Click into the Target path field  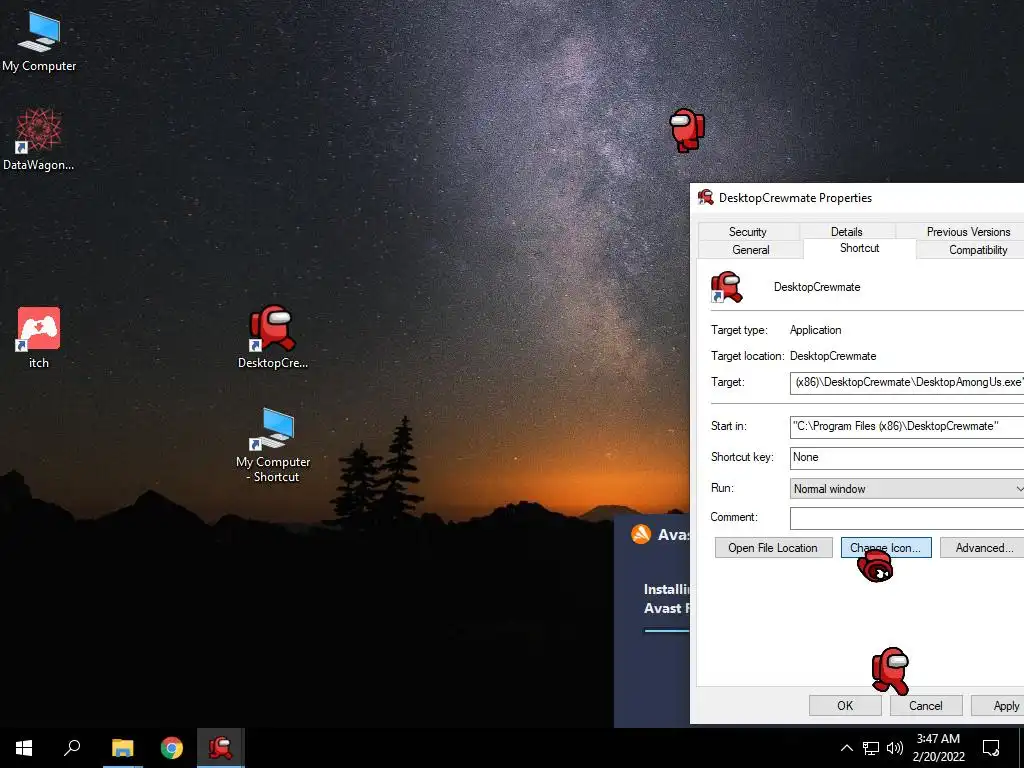tap(907, 383)
